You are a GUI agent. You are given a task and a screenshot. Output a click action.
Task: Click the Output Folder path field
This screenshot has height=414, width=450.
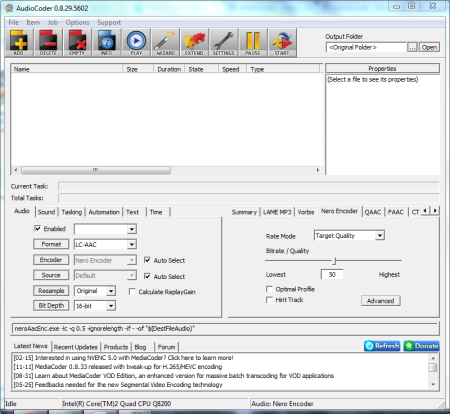point(366,47)
